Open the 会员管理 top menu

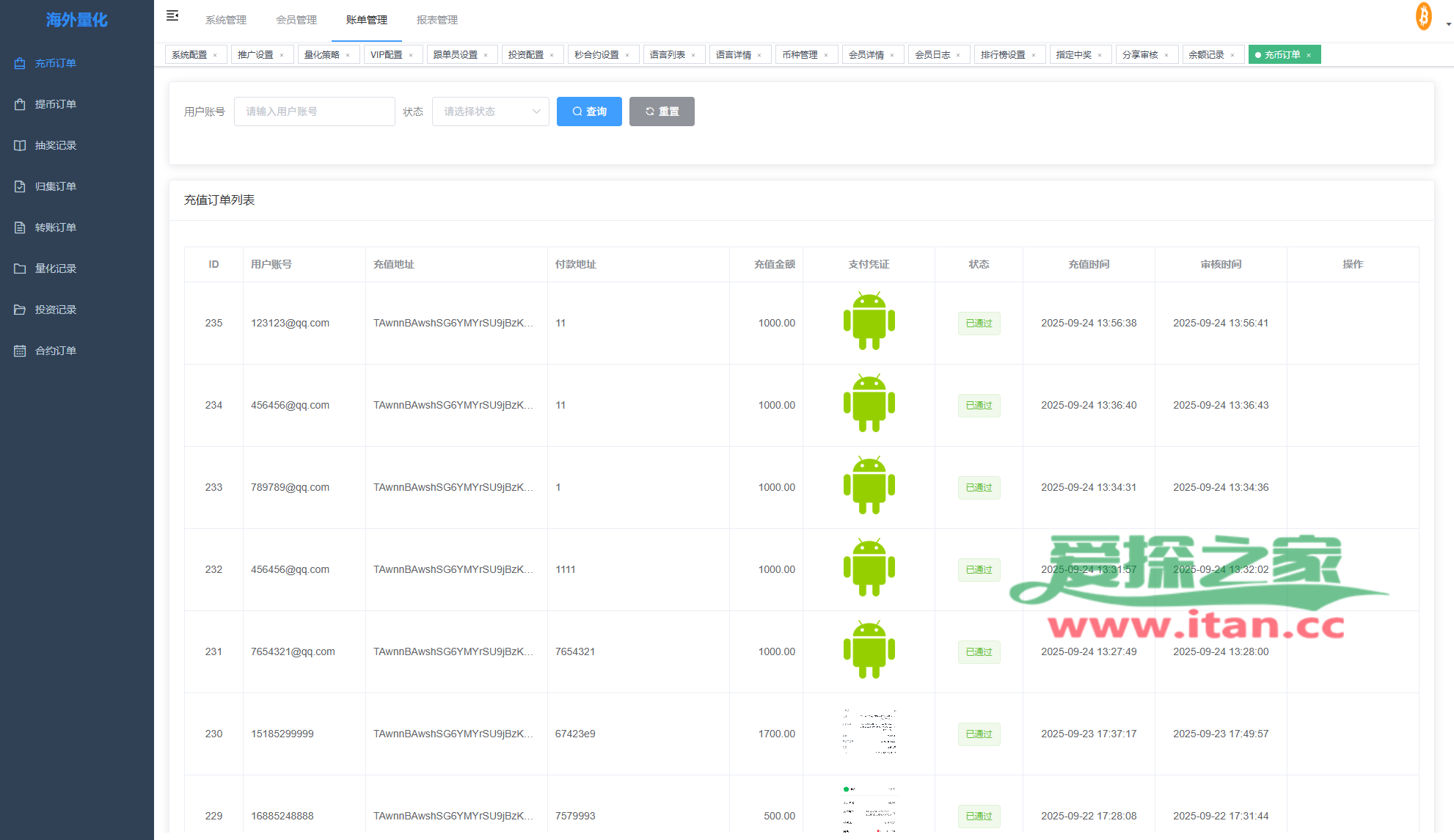point(296,20)
